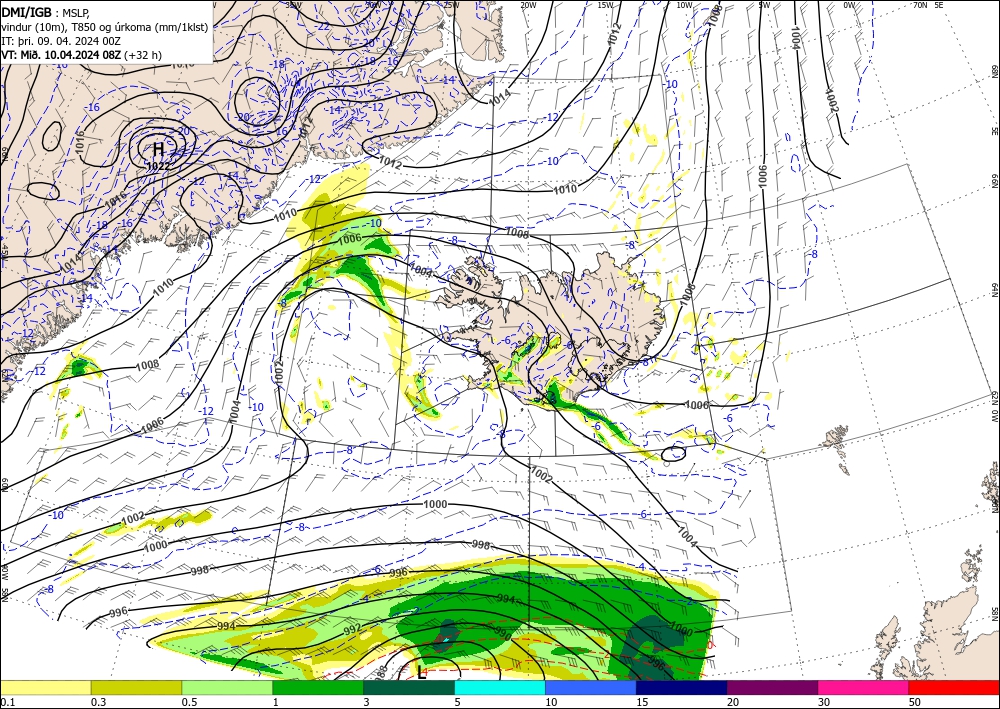
Task: Click the '0.3' value on the legend scale
Action: [98, 702]
